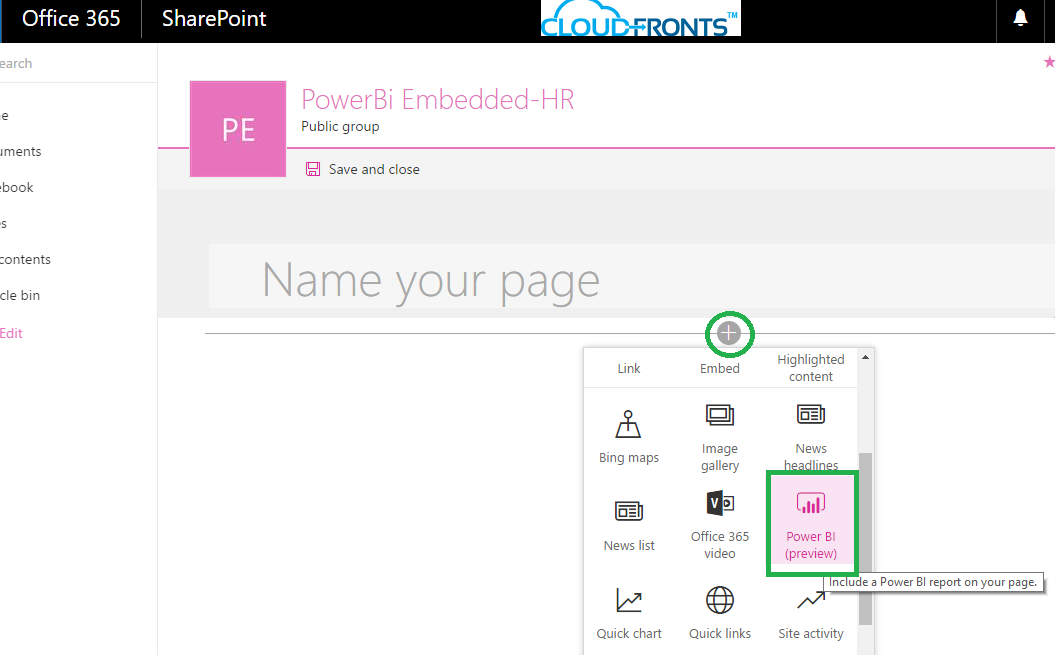Click the plus add web part button
Image resolution: width=1055 pixels, height=655 pixels.
[729, 333]
